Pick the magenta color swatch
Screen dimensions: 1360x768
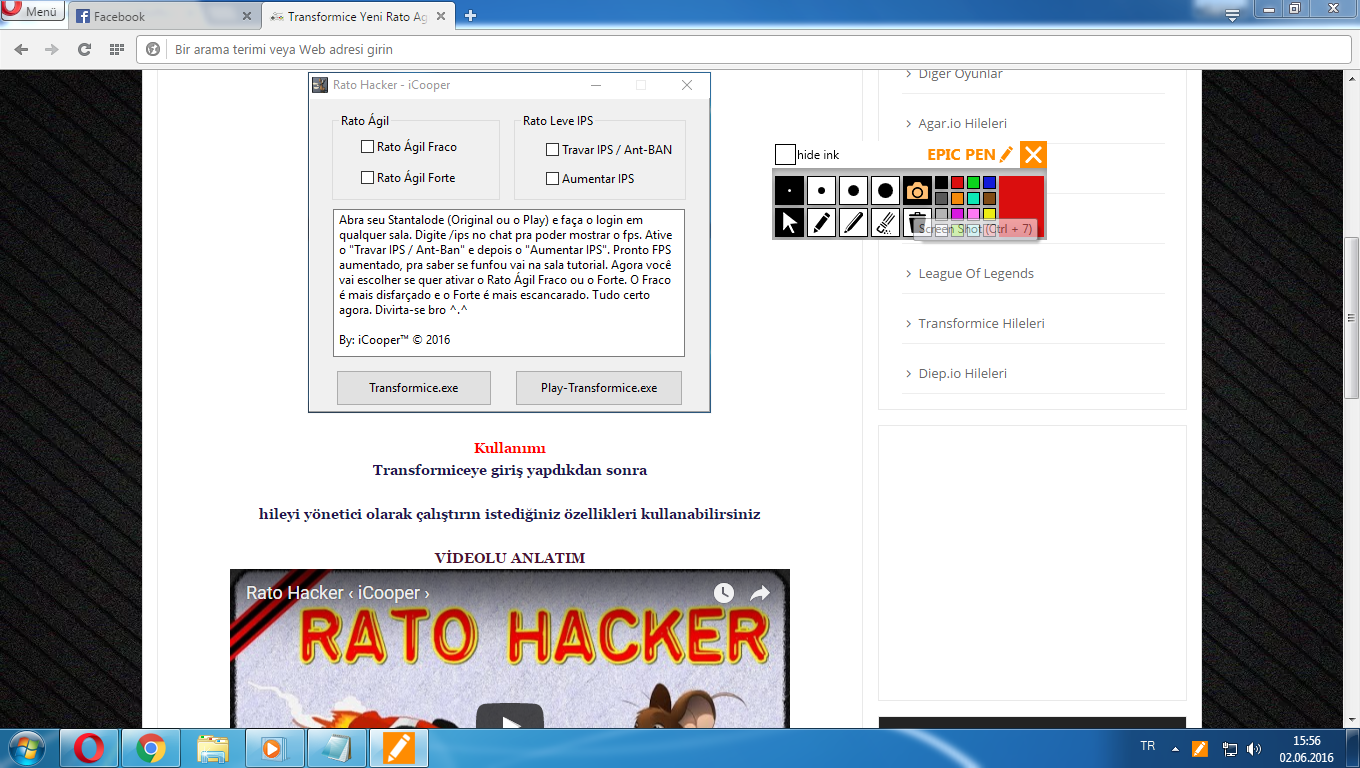coord(957,214)
